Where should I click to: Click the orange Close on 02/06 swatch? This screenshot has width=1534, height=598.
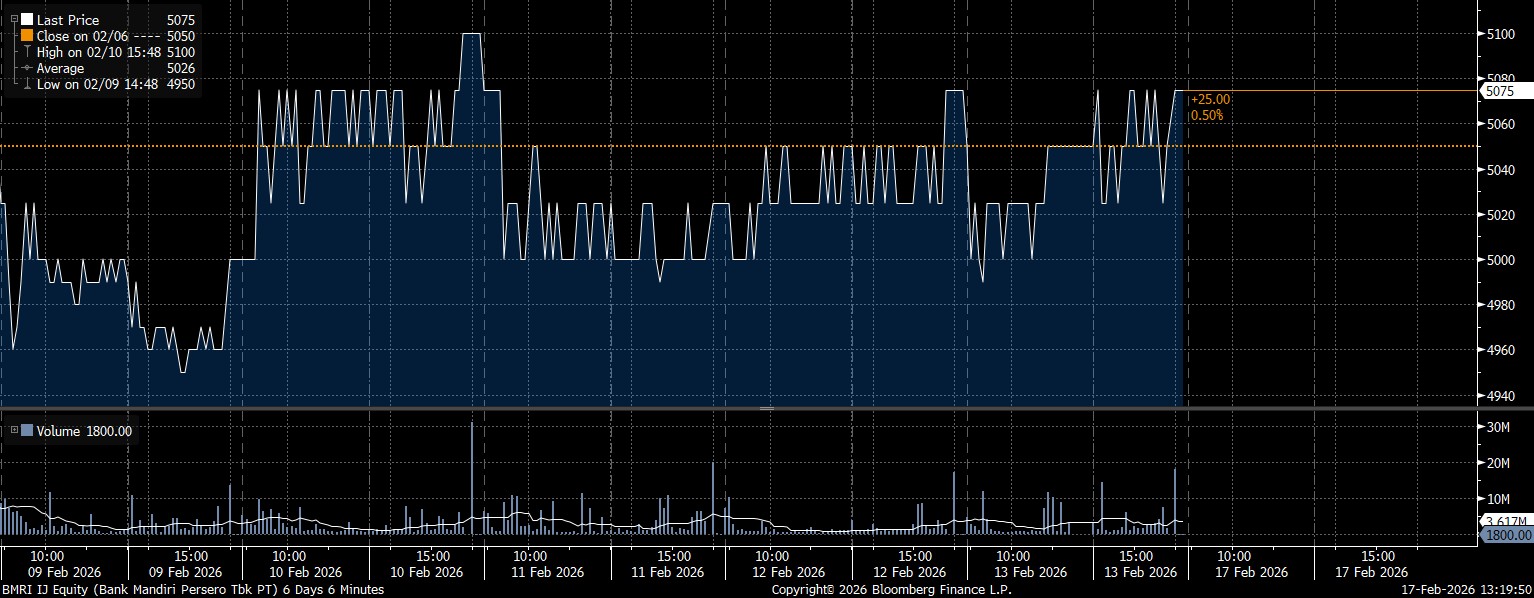point(27,36)
